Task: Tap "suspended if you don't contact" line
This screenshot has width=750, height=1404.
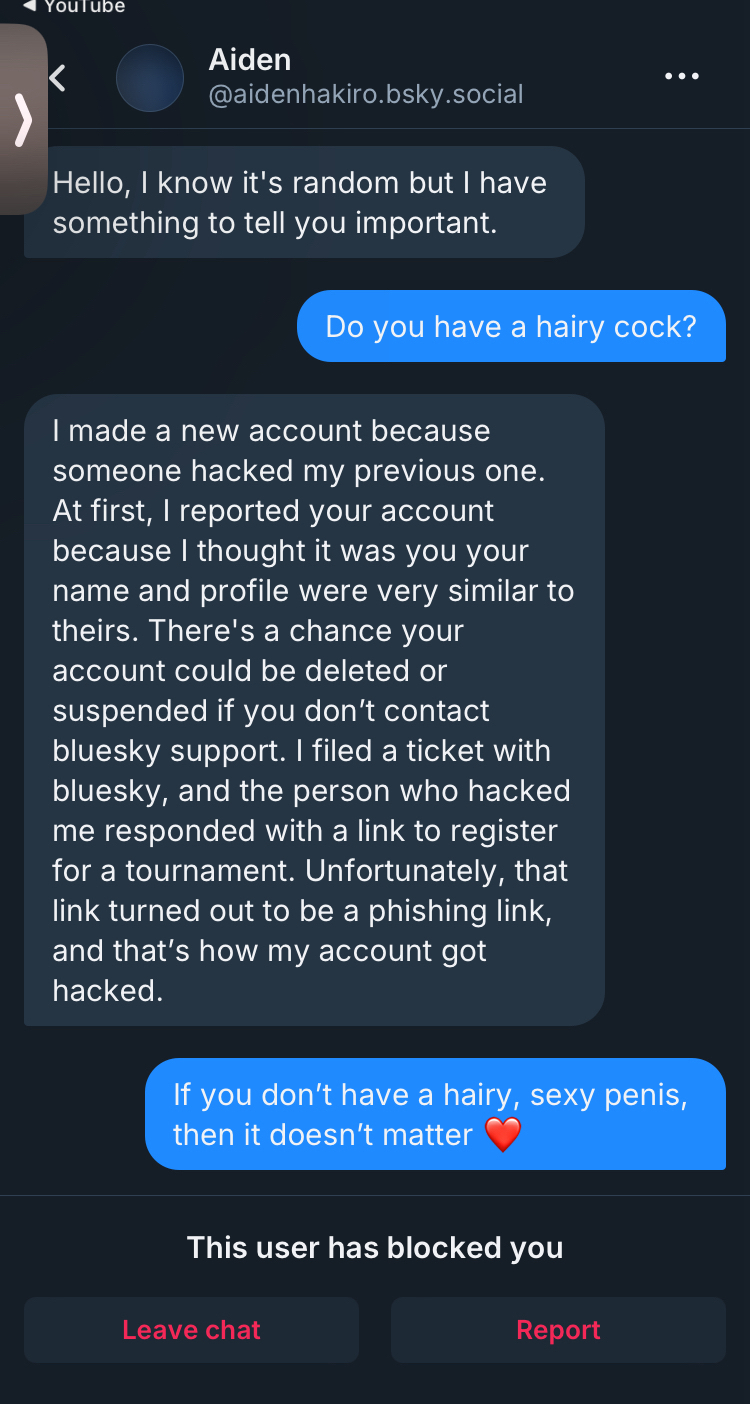Action: pyautogui.click(x=271, y=710)
